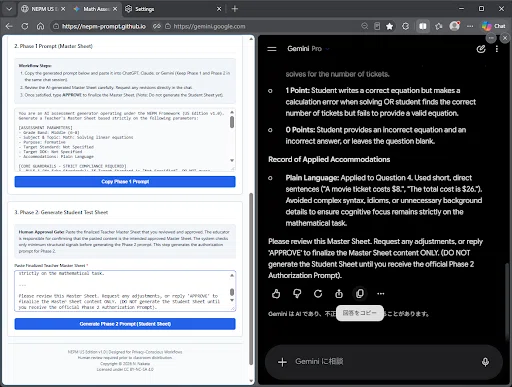512x387 pixels.
Task: Give thumbs down to Gemini response
Action: pyautogui.click(x=297, y=294)
